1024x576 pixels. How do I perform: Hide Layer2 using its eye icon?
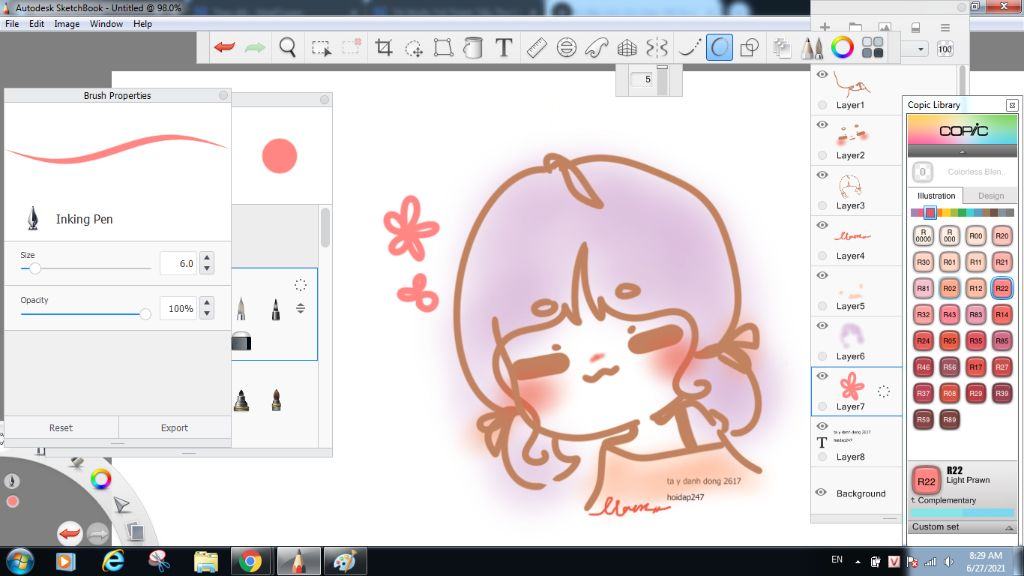[x=822, y=125]
